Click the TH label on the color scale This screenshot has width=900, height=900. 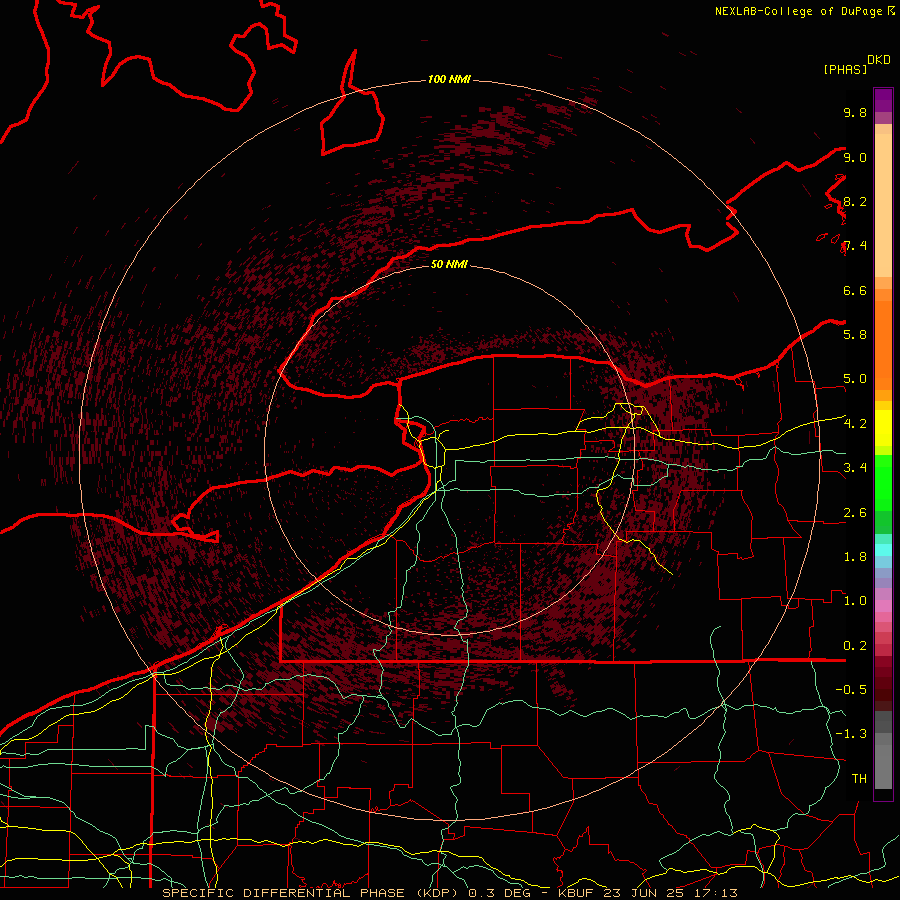[x=859, y=779]
